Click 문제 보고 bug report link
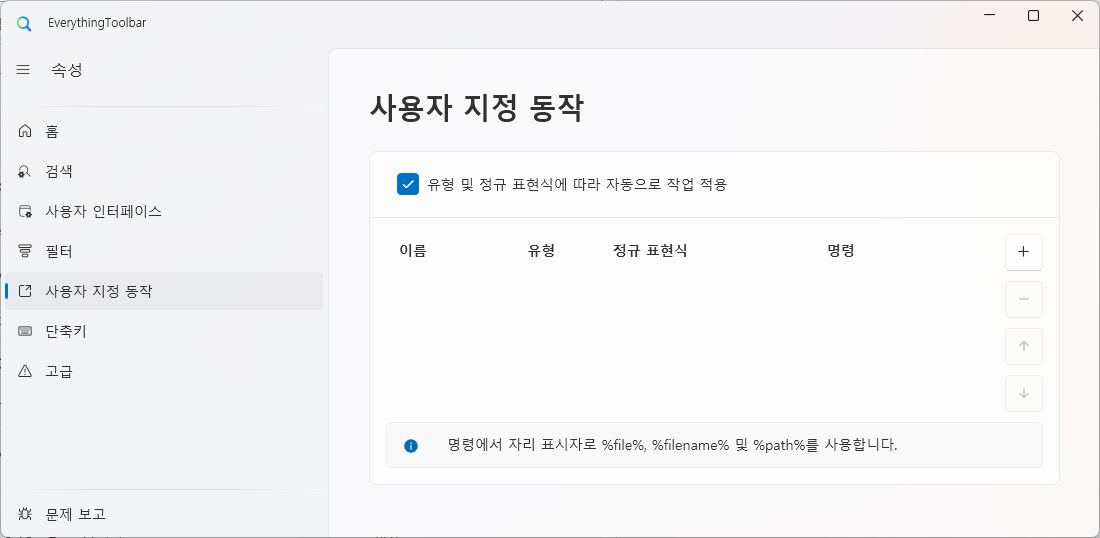Screen dimensions: 1100x538 (164, 514)
